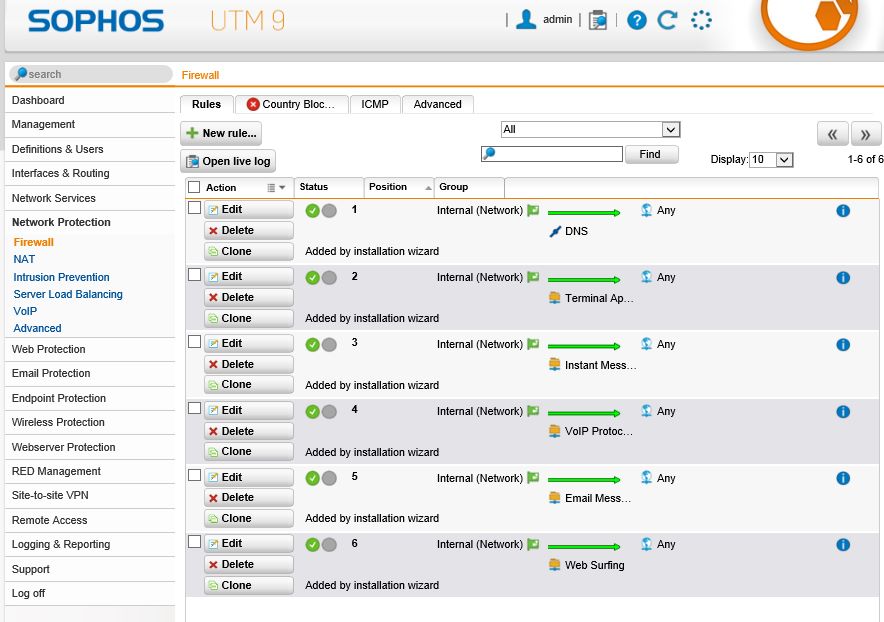Click the Internal (Network) flag icon in rule 5
884x622 pixels.
[533, 478]
